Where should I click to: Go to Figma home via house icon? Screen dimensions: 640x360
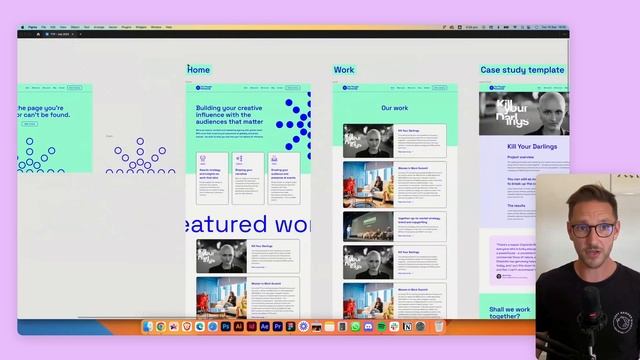pyautogui.click(x=38, y=34)
